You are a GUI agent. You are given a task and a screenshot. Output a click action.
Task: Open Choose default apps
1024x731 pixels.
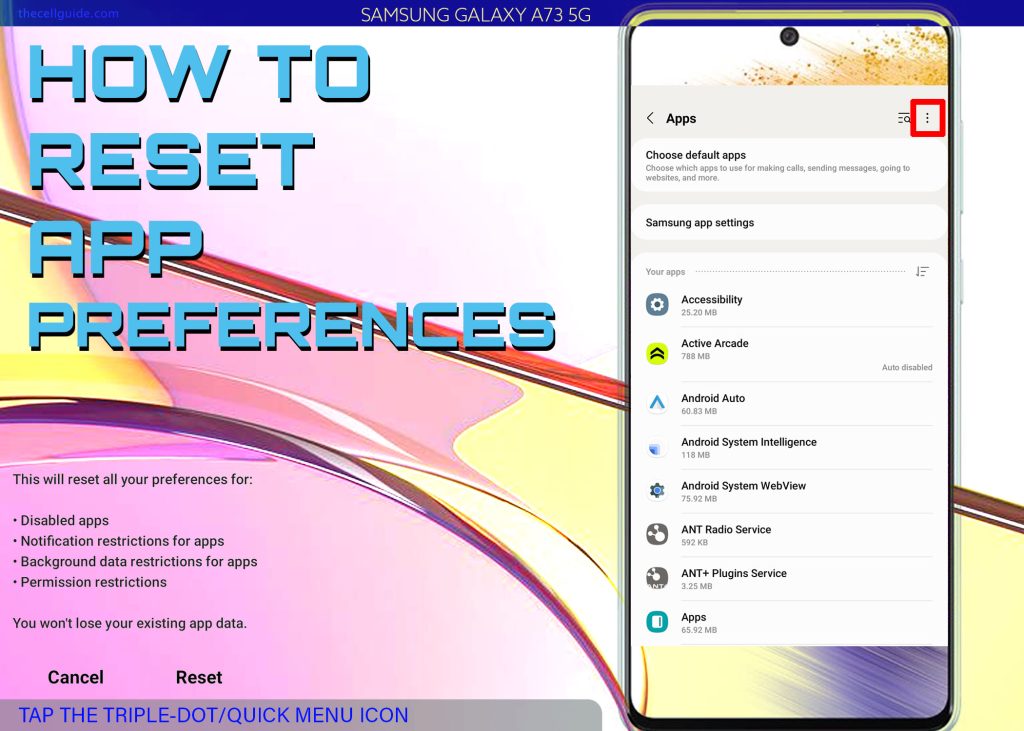click(789, 165)
